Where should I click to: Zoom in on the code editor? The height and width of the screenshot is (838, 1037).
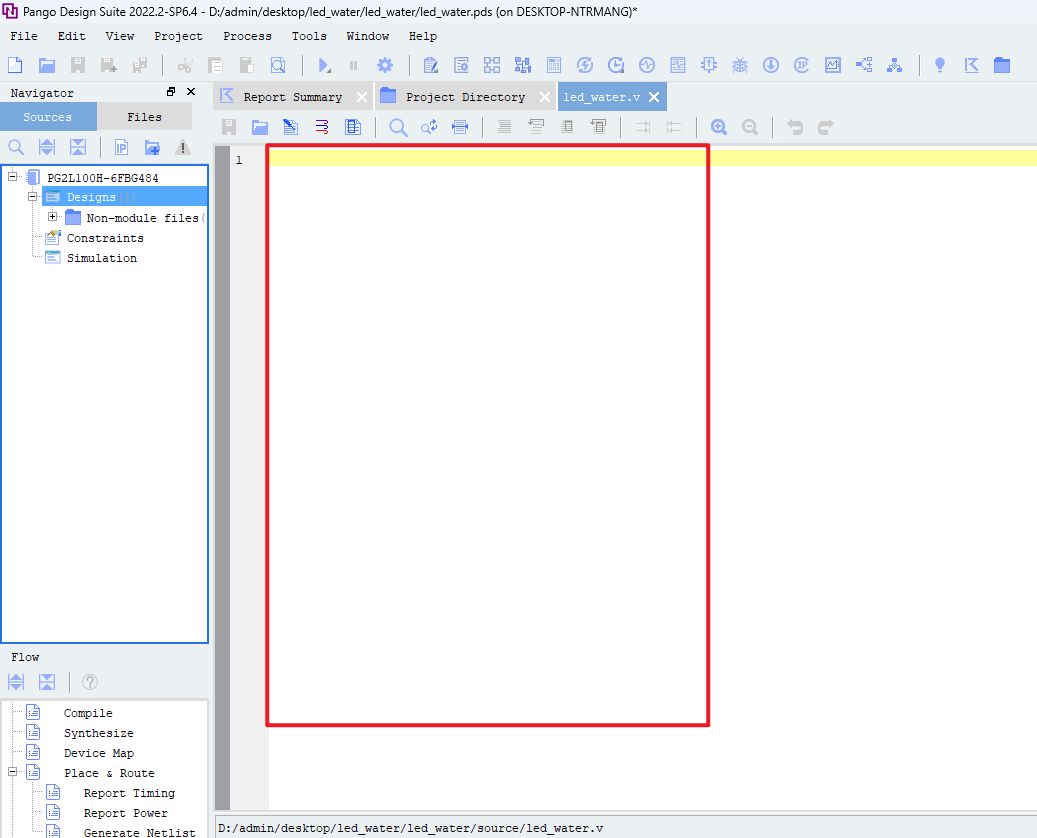(719, 127)
